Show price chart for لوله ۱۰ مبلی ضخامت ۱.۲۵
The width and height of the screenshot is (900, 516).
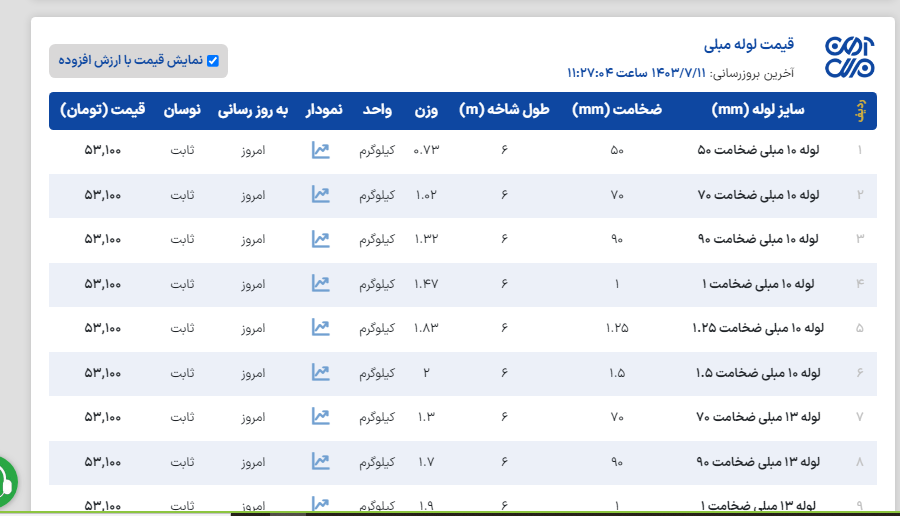320,328
